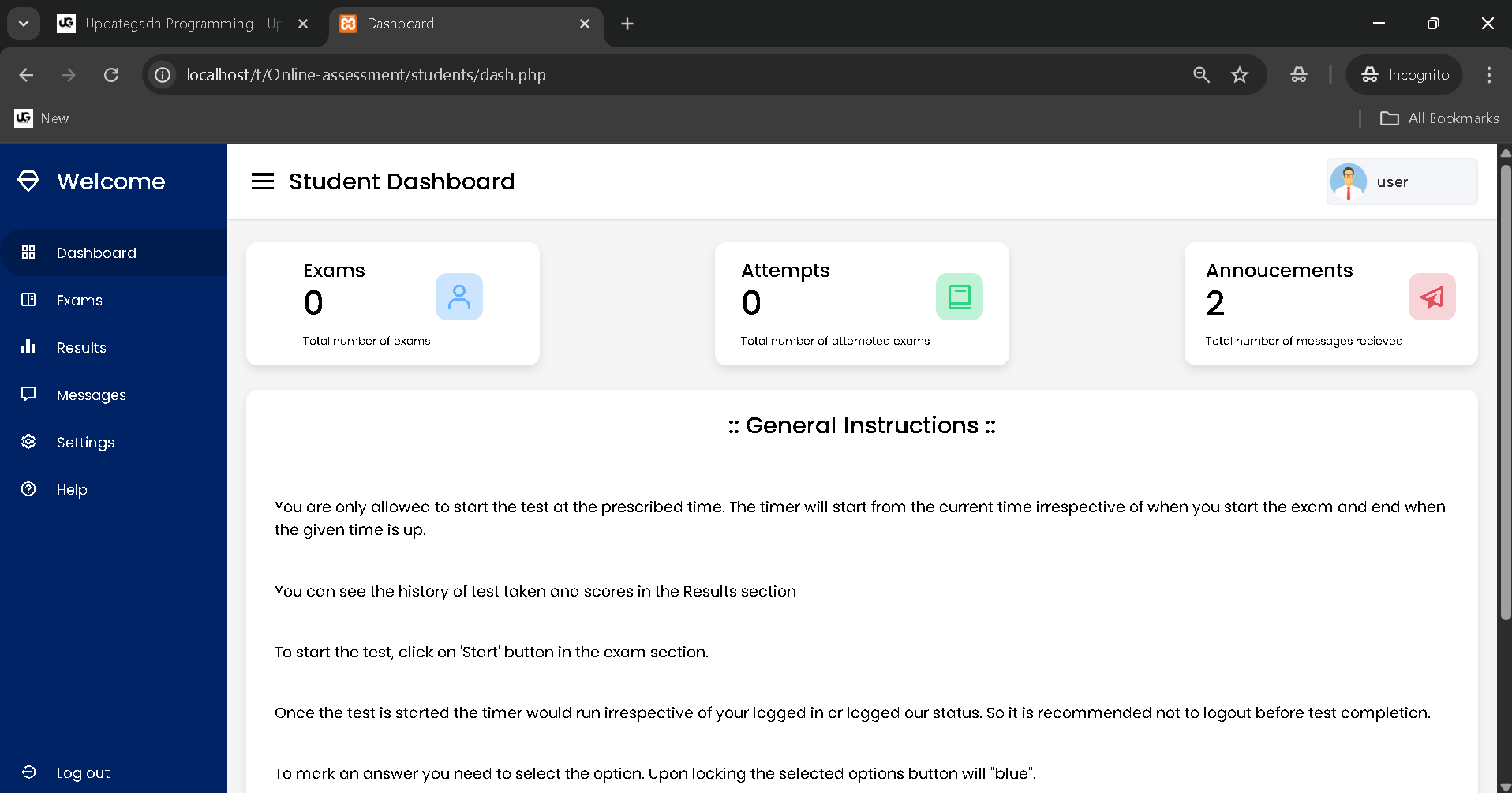The height and width of the screenshot is (793, 1512).
Task: Log out using the sidebar link
Action: click(x=83, y=773)
